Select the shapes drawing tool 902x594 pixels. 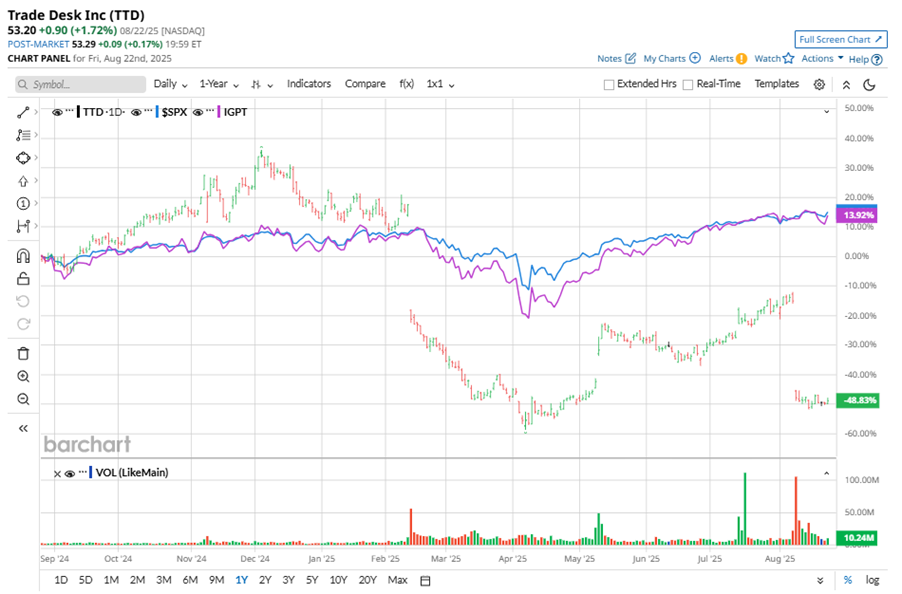point(23,158)
